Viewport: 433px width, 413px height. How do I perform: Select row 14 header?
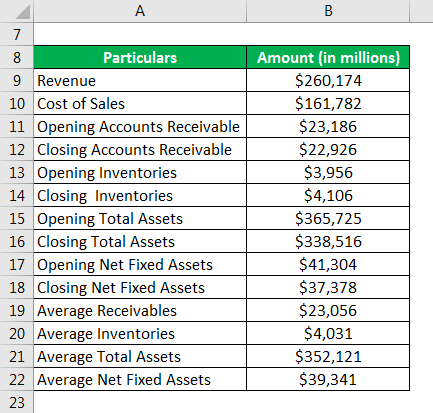pyautogui.click(x=17, y=195)
